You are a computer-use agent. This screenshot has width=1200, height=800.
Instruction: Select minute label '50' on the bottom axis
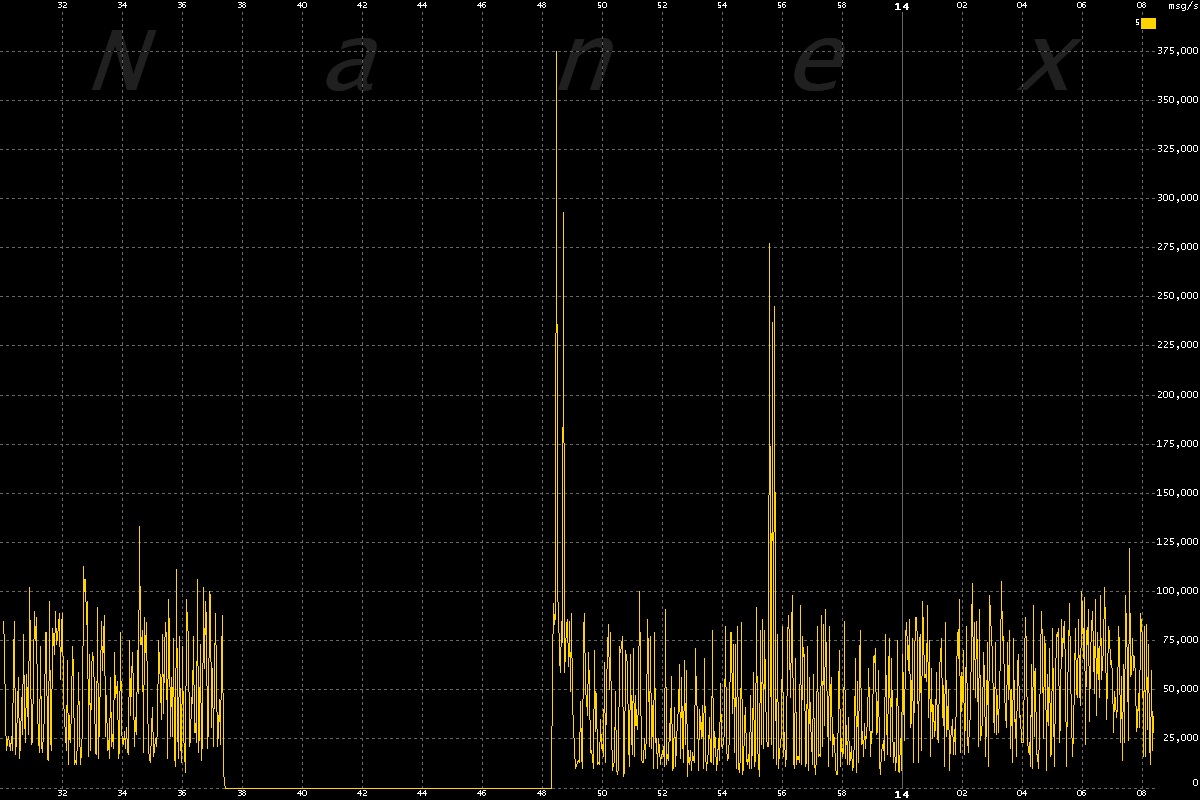coord(602,794)
